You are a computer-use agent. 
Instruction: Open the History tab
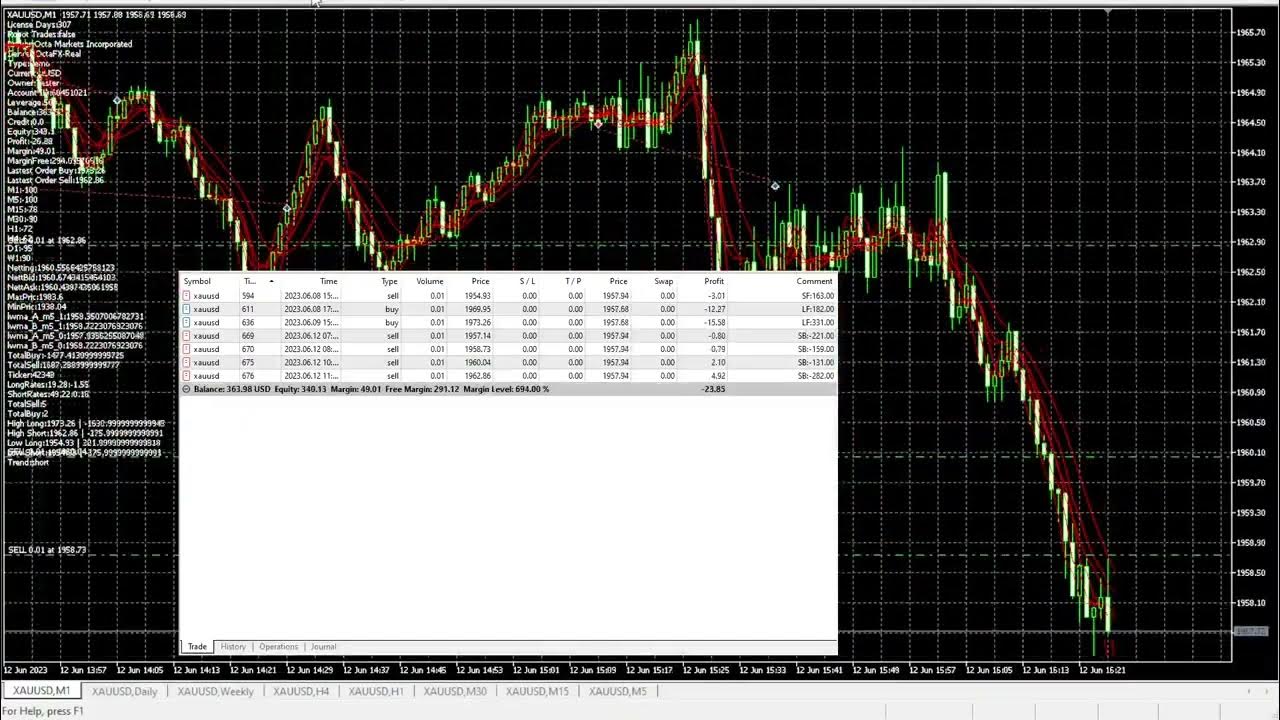[233, 647]
